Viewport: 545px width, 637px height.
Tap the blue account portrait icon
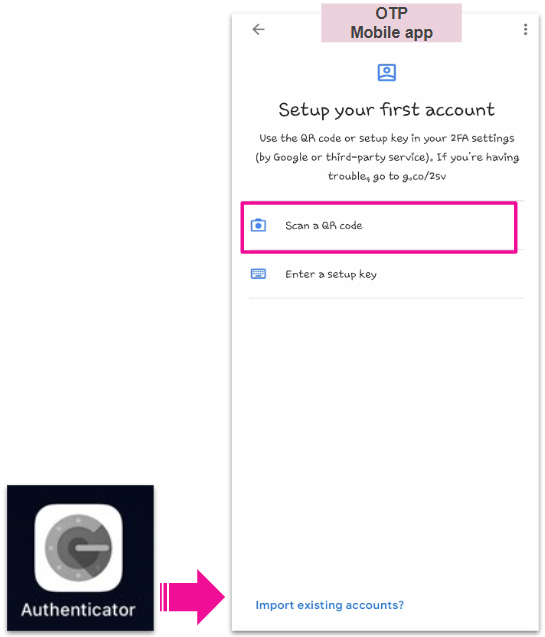click(386, 73)
